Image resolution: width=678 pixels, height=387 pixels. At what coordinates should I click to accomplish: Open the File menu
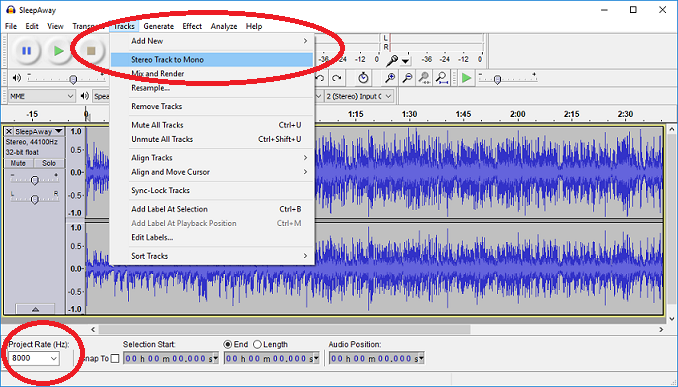11,26
